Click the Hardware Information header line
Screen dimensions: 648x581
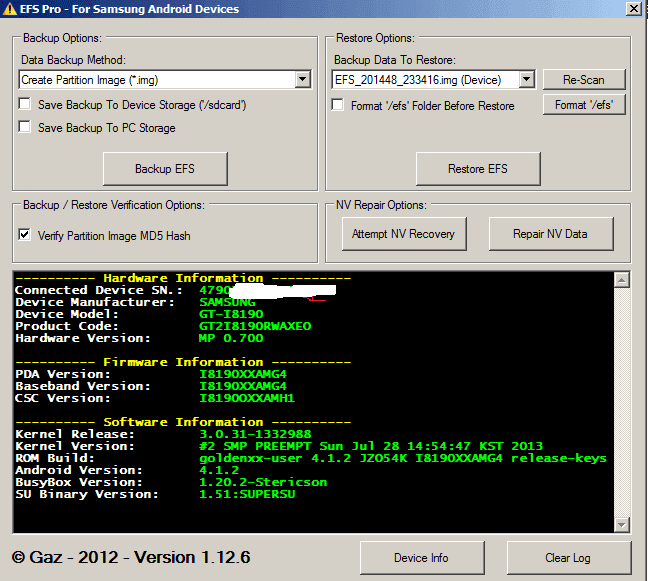183,278
